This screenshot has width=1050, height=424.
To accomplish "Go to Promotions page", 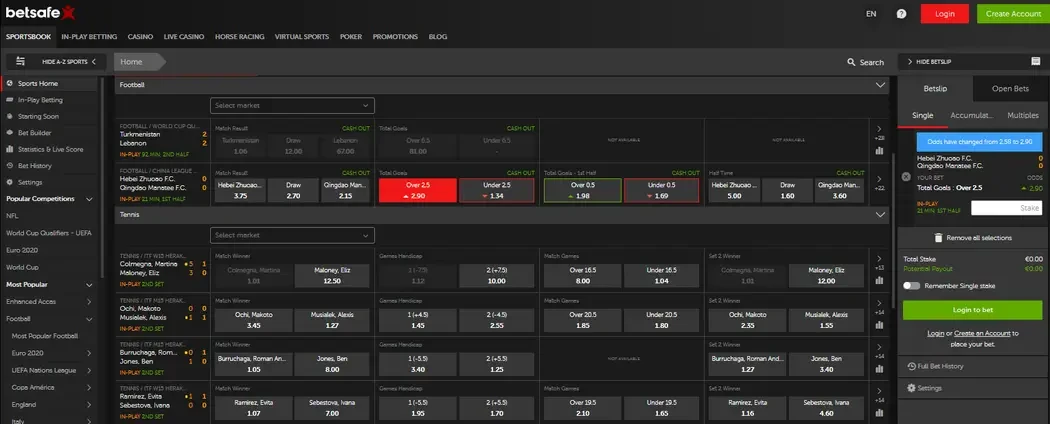I will pos(395,37).
